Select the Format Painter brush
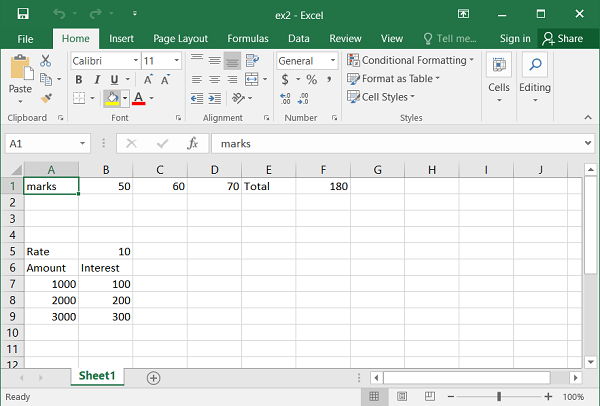 click(46, 98)
